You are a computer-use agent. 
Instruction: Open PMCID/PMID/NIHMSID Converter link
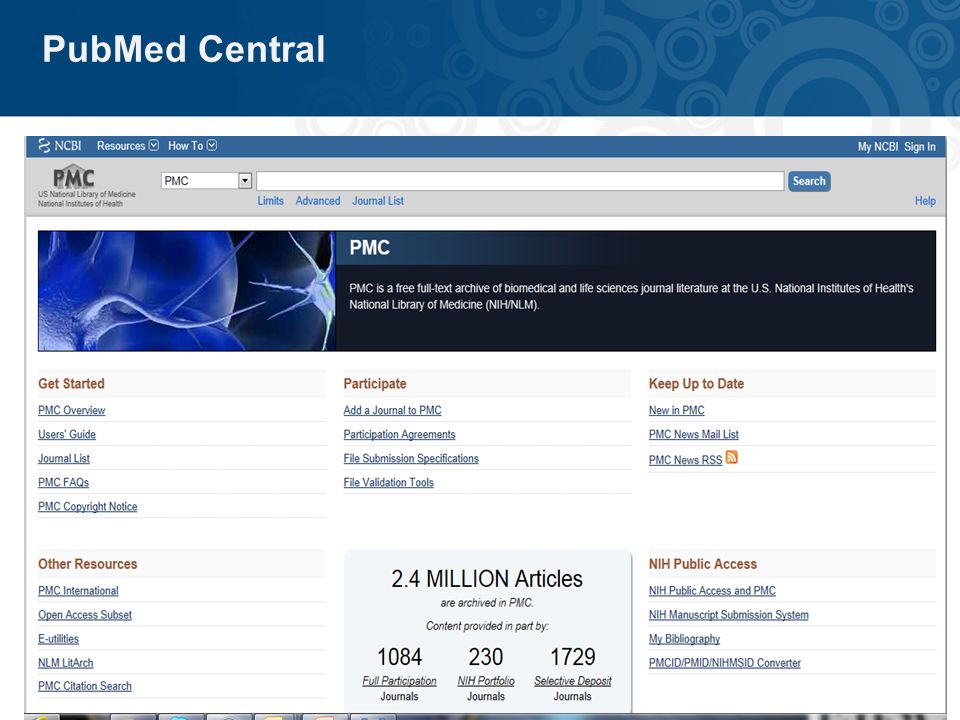tap(725, 662)
